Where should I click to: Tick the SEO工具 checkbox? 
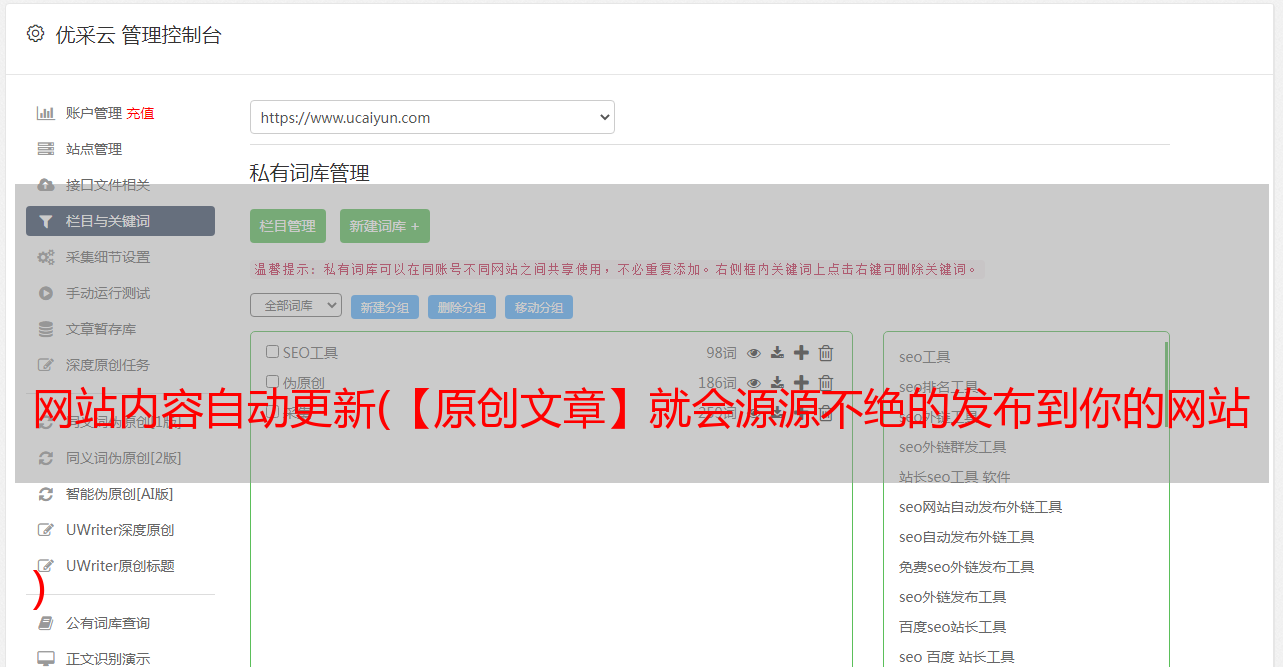click(272, 352)
